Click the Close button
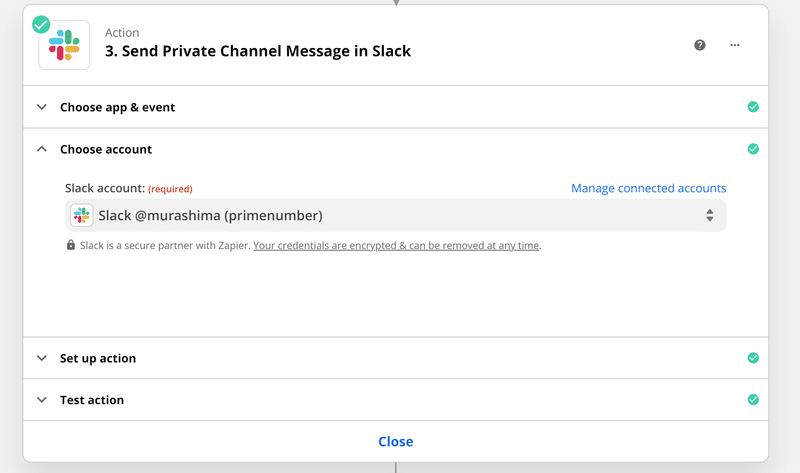 (395, 441)
